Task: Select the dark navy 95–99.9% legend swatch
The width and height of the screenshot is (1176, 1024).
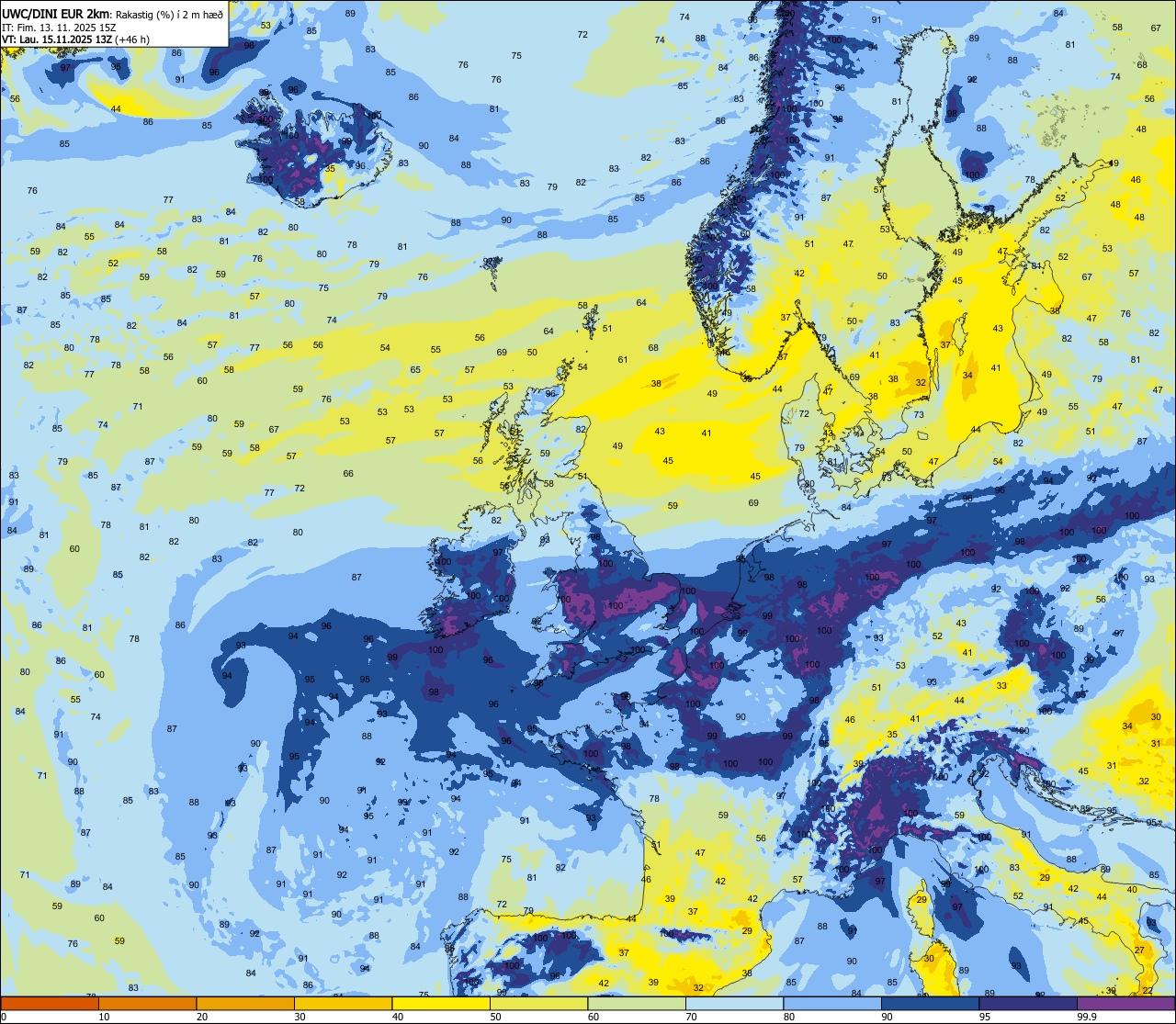Action: pos(1028,1004)
